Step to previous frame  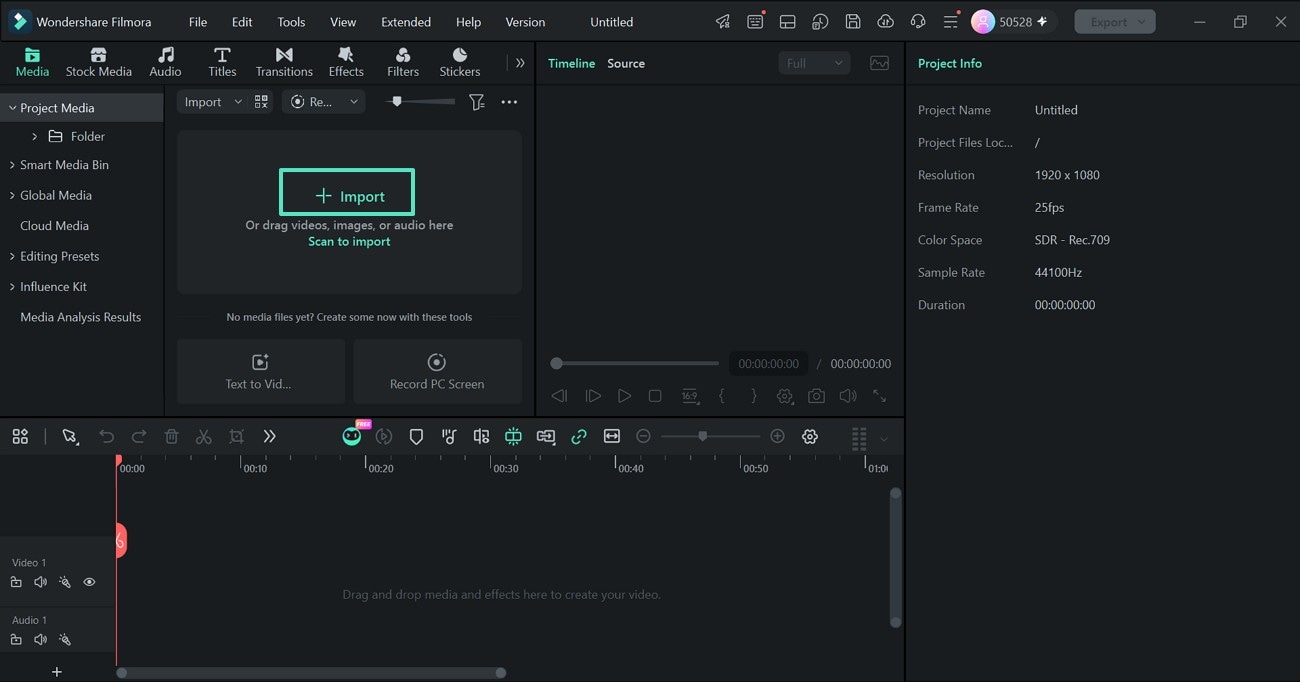coord(559,396)
